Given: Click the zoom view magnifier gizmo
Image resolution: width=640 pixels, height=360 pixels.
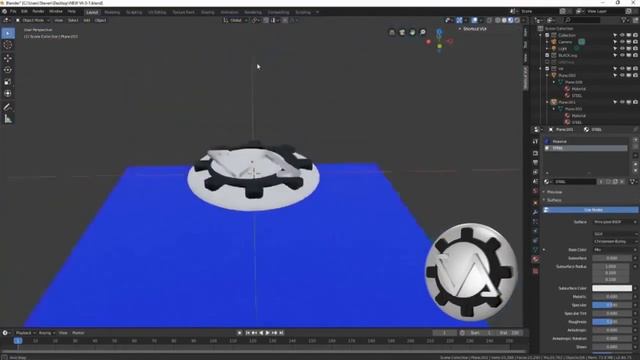Looking at the screenshot, I should click(423, 32).
